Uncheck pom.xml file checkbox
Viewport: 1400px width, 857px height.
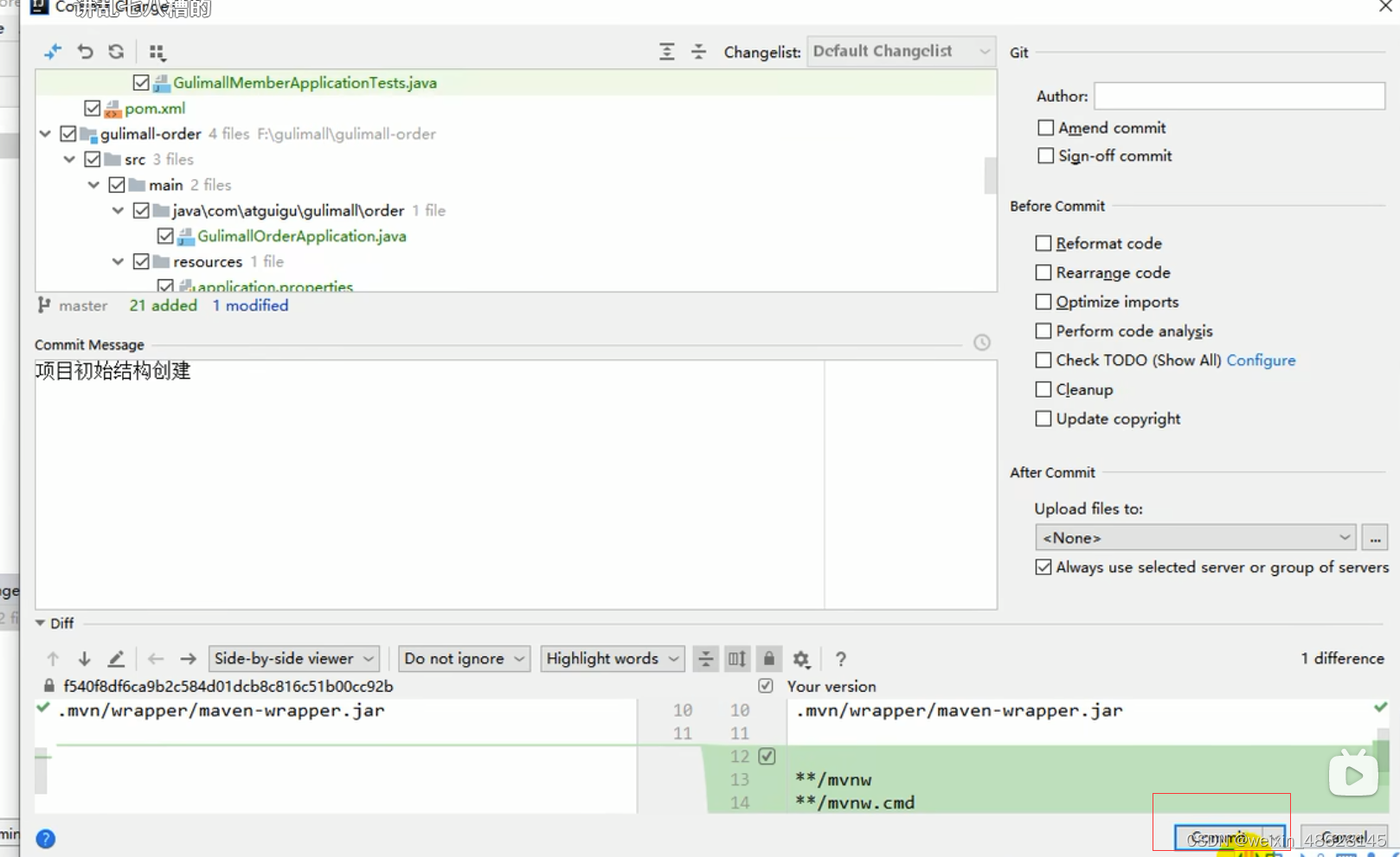click(x=93, y=108)
